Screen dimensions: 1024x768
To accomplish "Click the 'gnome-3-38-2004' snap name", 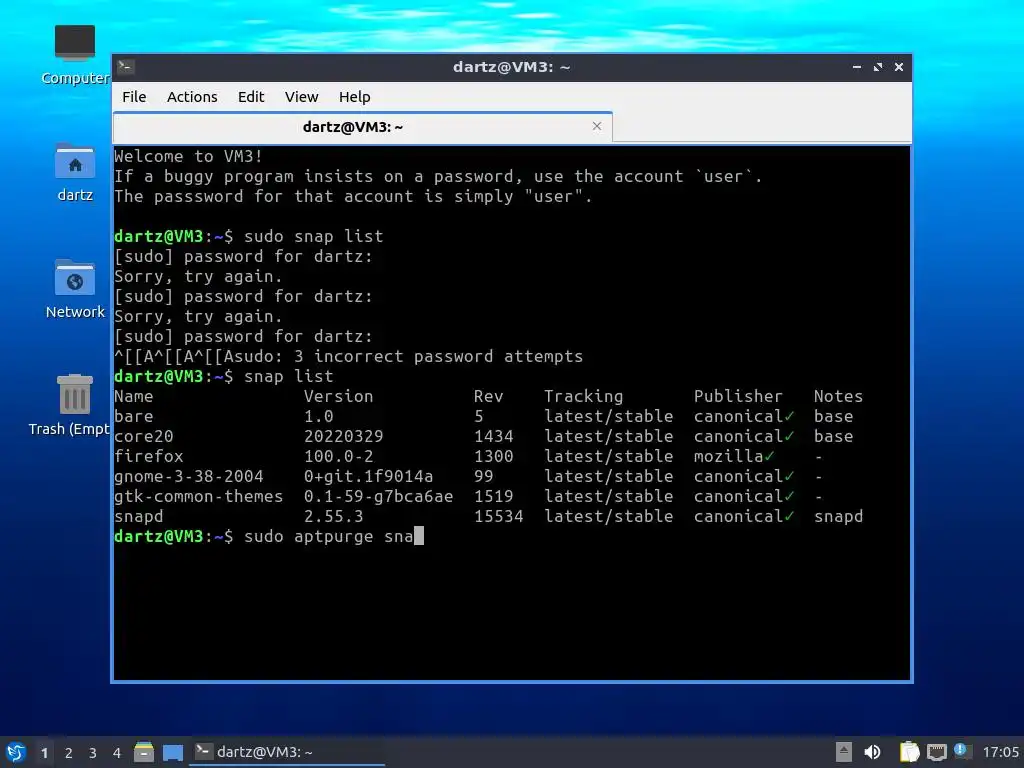I will point(189,476).
